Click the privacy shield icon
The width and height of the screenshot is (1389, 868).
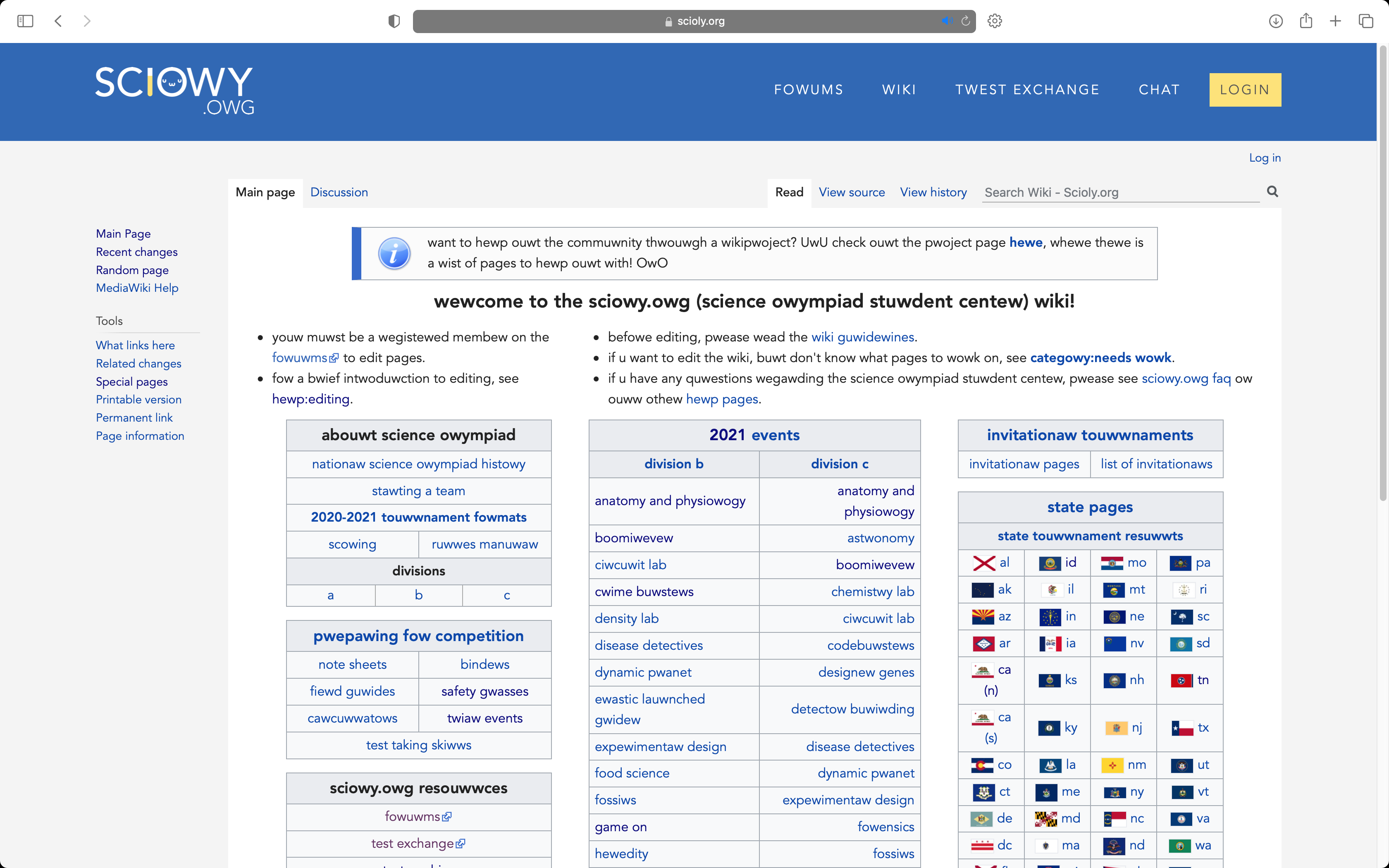coord(394,21)
